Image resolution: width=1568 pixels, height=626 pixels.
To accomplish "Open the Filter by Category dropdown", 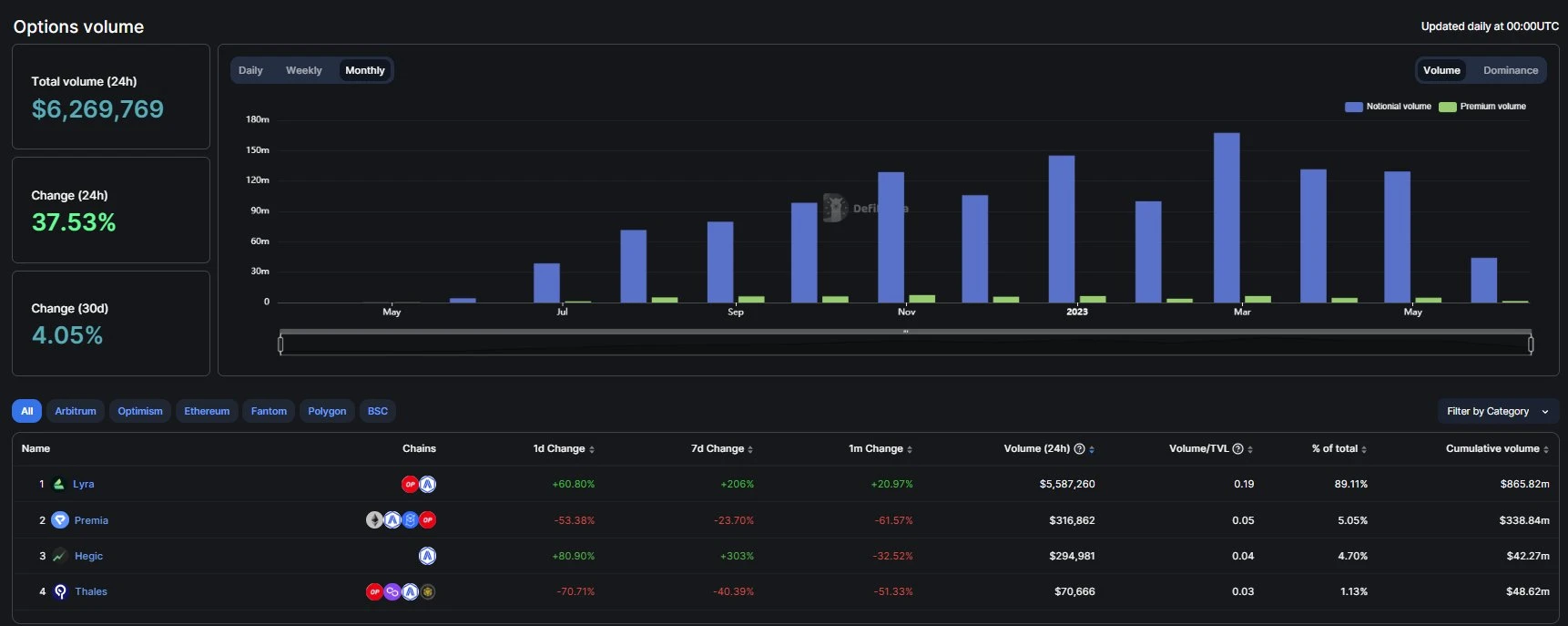I will tap(1497, 411).
